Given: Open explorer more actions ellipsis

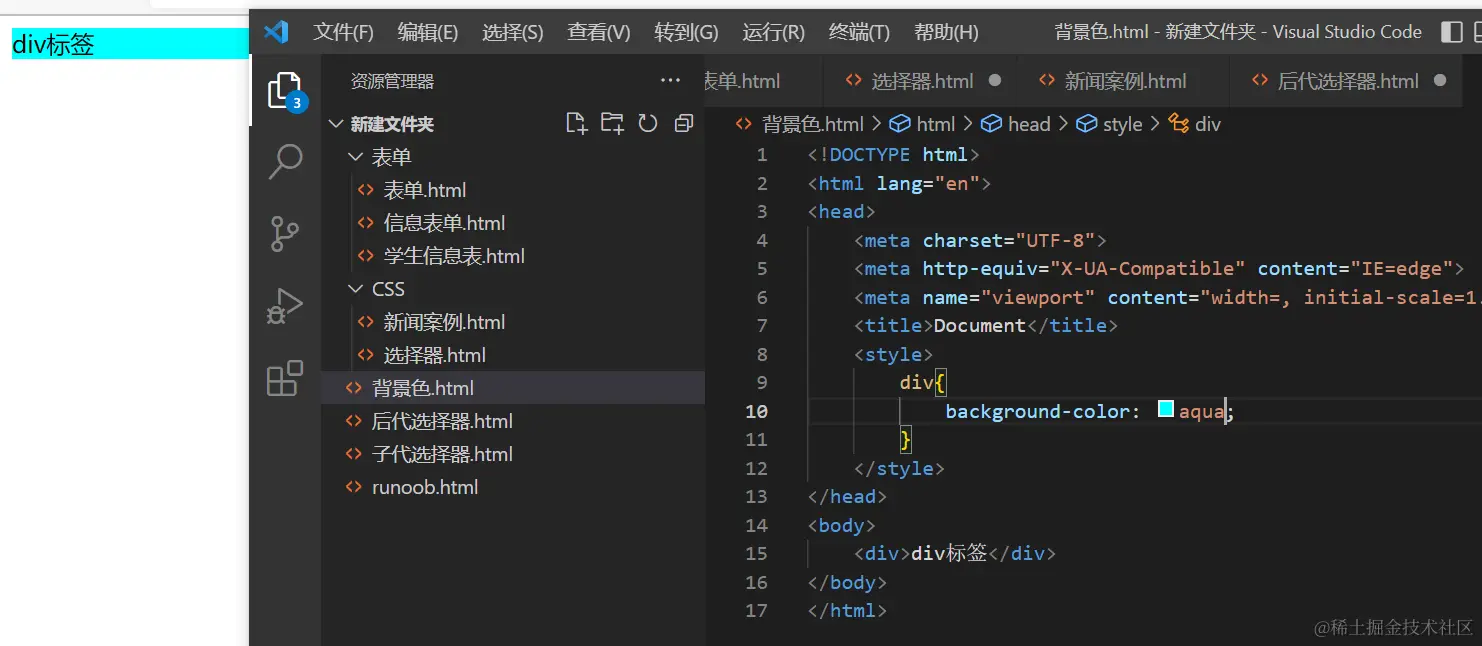Looking at the screenshot, I should tap(670, 81).
